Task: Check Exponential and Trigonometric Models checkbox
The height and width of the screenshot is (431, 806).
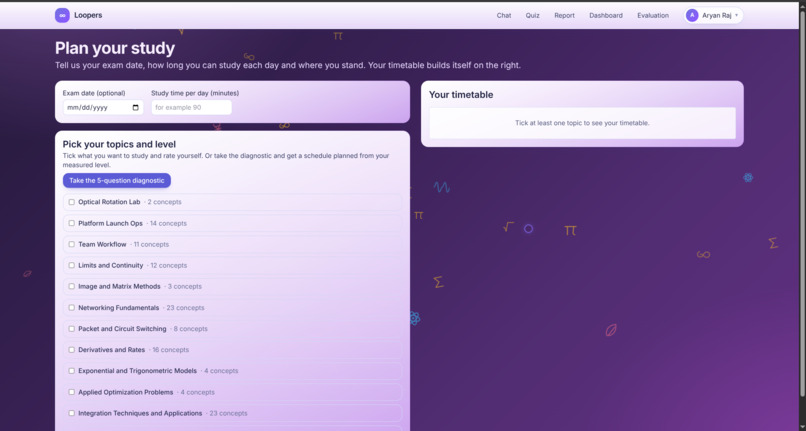Action: [x=71, y=371]
